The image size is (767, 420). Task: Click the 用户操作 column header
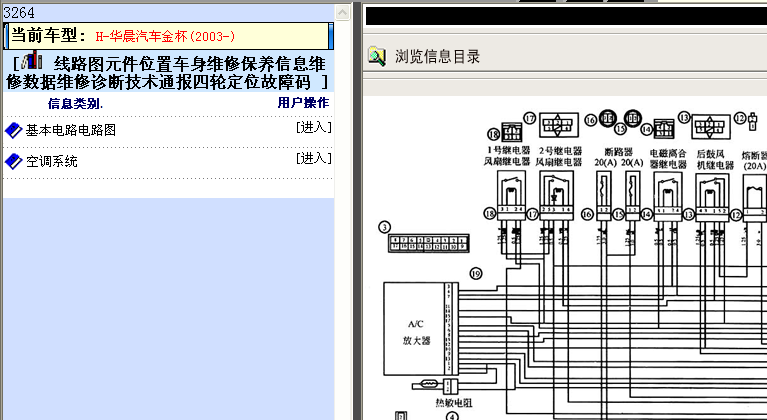(x=303, y=103)
